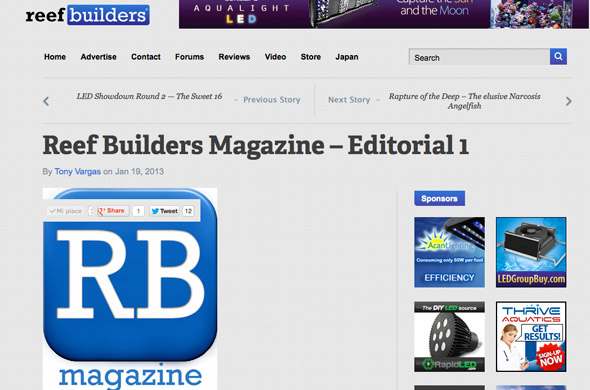This screenshot has height=390, width=590.
Task: Click the reef builders logo
Action: click(x=87, y=15)
